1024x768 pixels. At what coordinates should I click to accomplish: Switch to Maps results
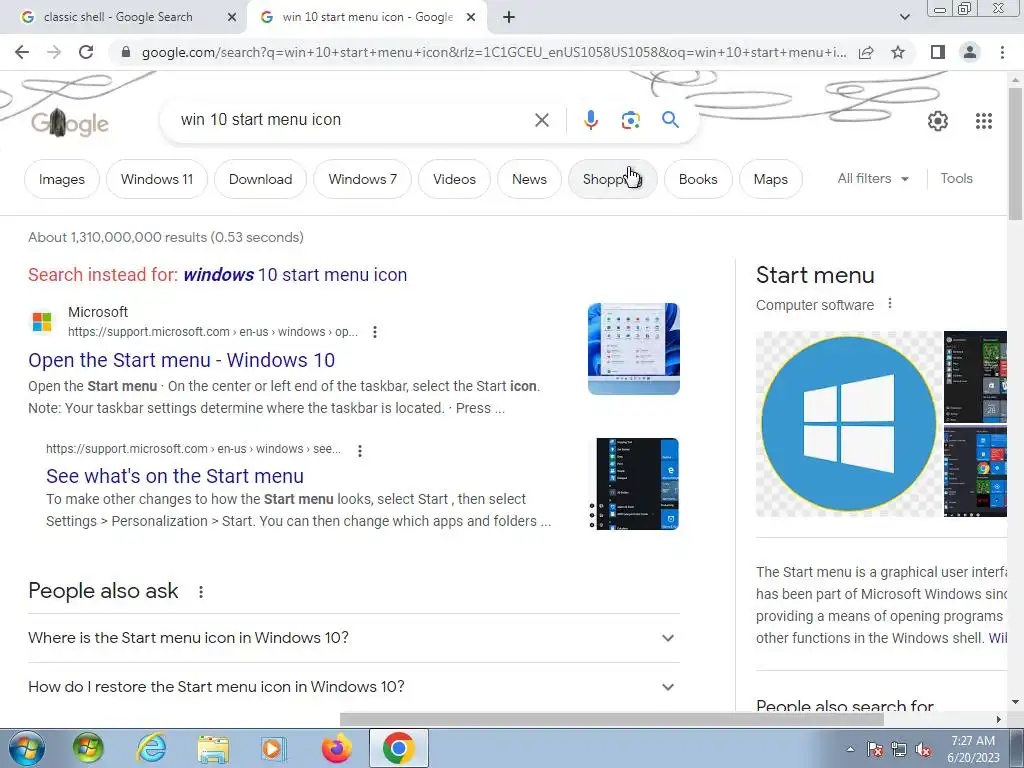point(771,179)
